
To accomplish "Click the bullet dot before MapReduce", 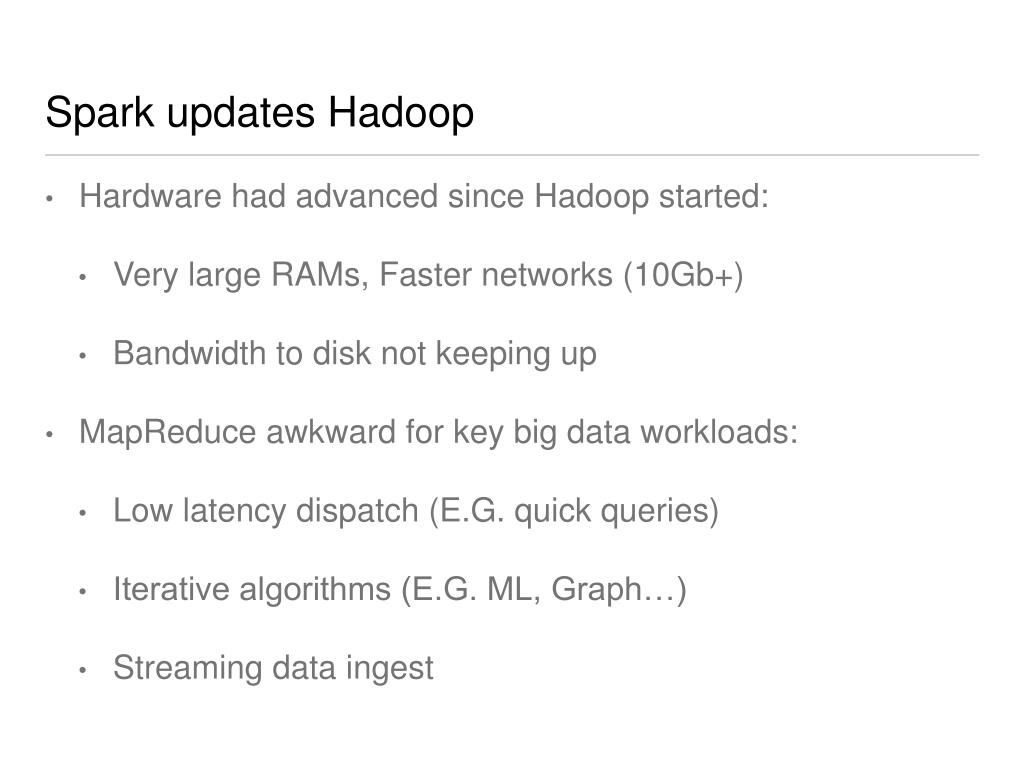I will tap(49, 434).
